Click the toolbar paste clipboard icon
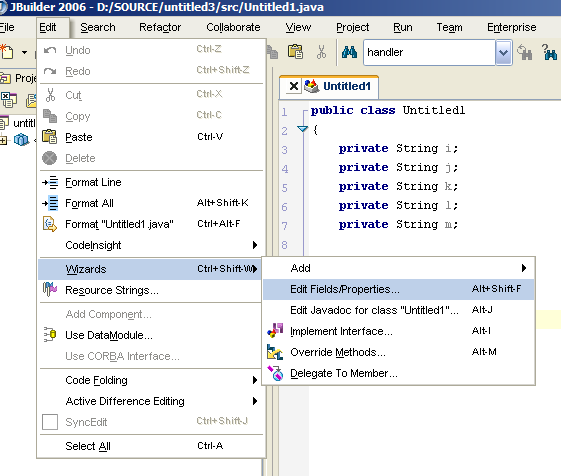561x476 pixels. click(296, 52)
